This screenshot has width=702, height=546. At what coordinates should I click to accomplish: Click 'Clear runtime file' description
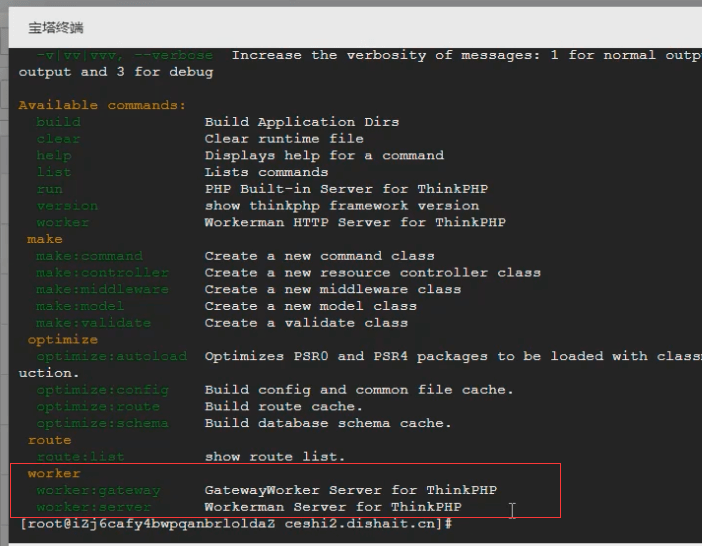tap(284, 139)
